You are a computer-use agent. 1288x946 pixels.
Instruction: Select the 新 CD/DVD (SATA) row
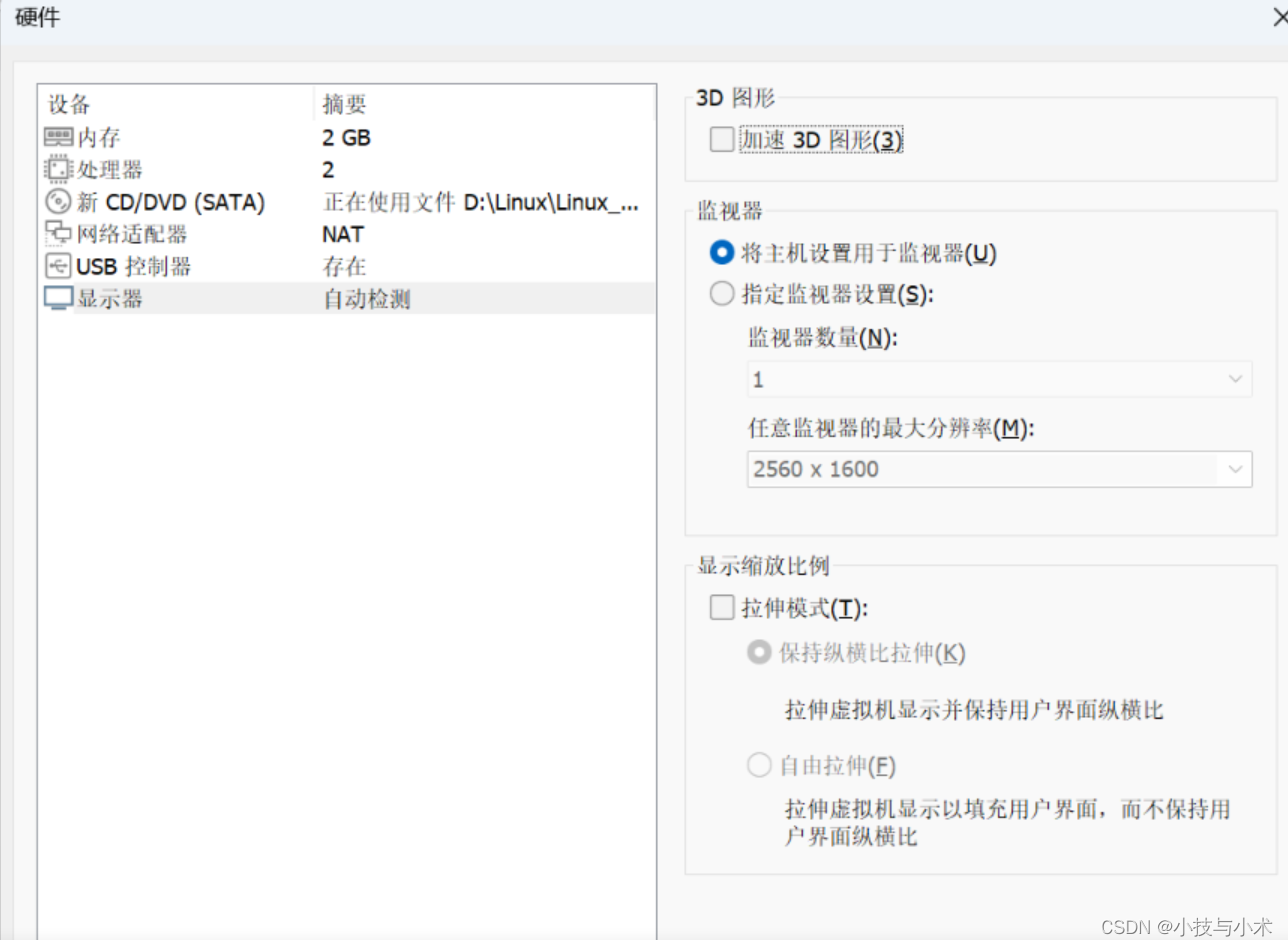pos(346,202)
